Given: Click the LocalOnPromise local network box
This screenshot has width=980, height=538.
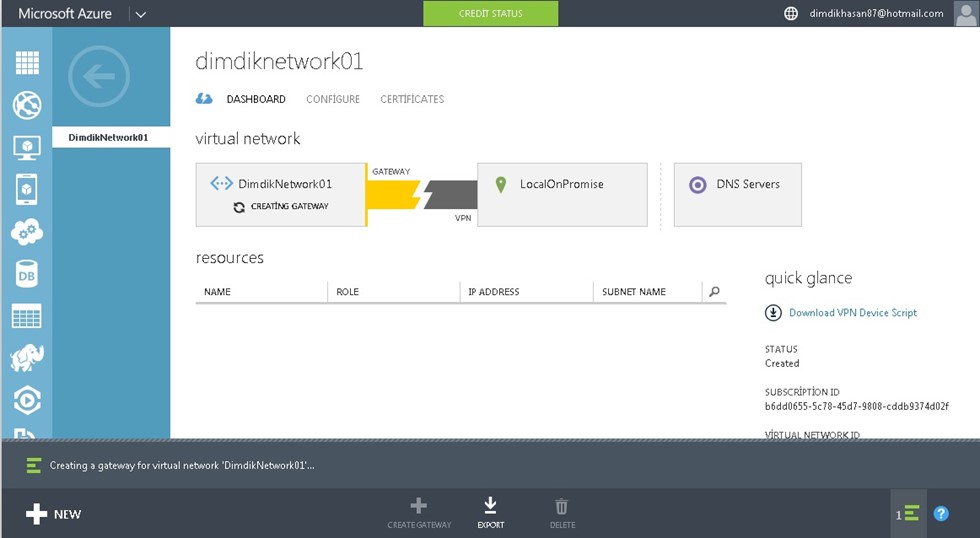Looking at the screenshot, I should tap(562, 194).
